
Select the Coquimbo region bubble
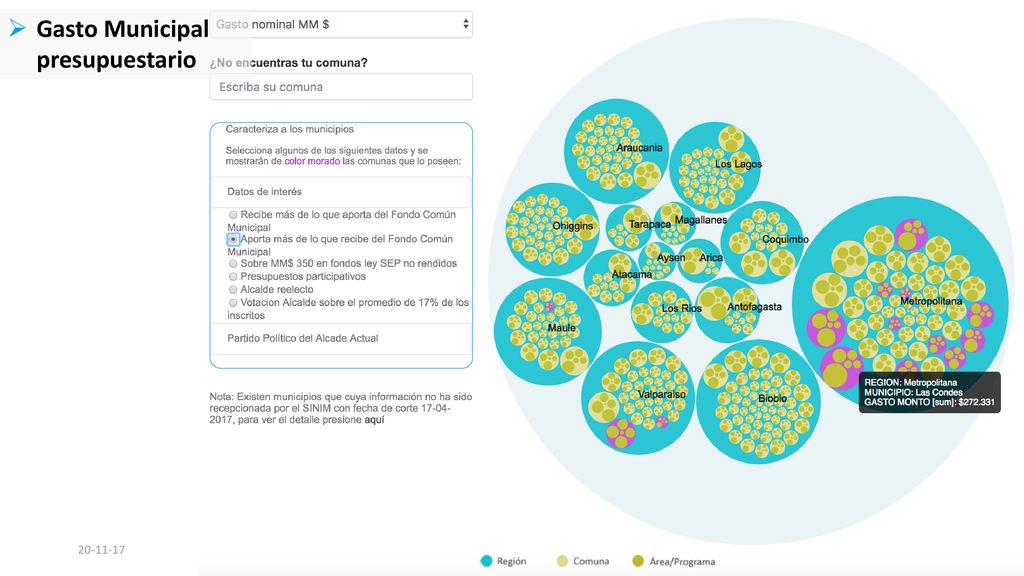[x=762, y=243]
